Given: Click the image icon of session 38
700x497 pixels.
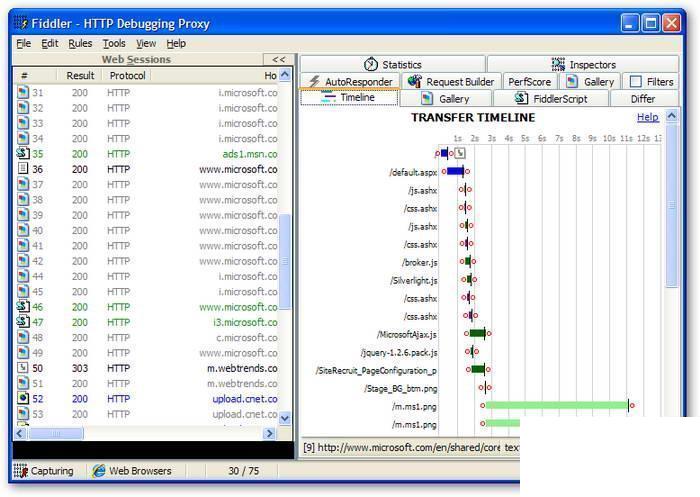Looking at the screenshot, I should tap(23, 200).
